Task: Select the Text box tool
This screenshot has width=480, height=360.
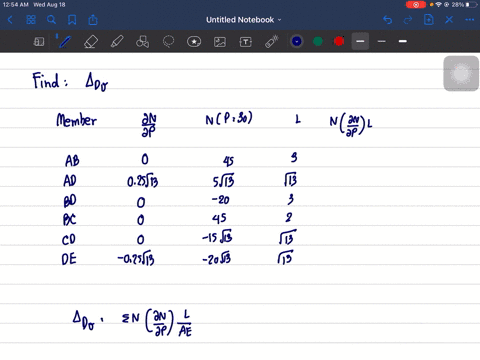Action: pos(246,42)
